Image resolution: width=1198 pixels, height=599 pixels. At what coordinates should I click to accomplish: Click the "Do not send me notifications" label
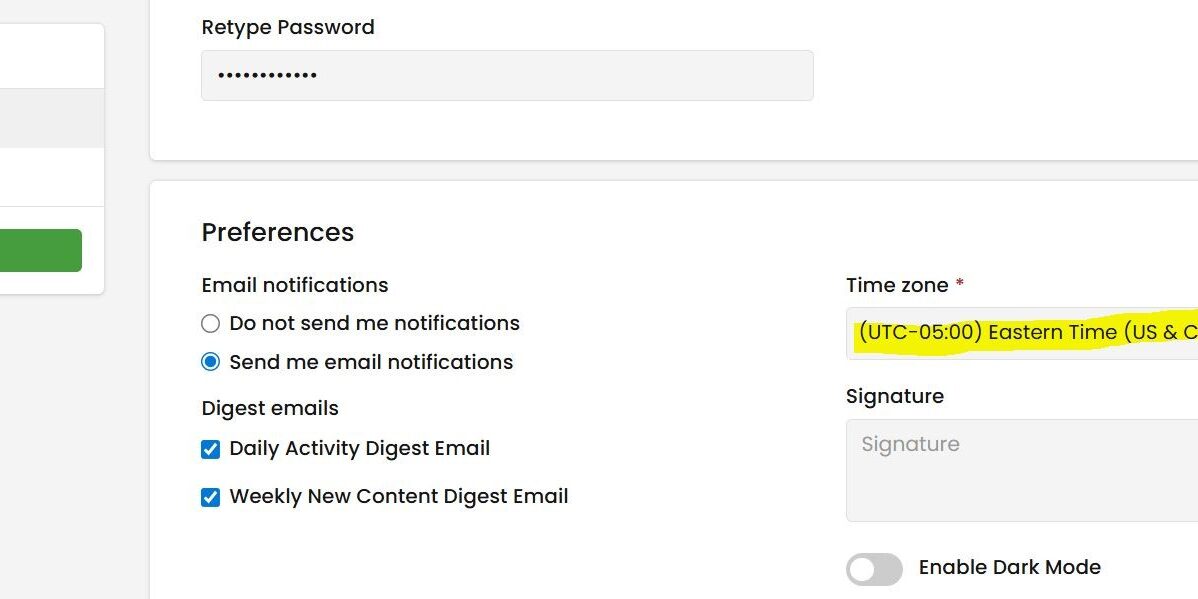point(374,324)
